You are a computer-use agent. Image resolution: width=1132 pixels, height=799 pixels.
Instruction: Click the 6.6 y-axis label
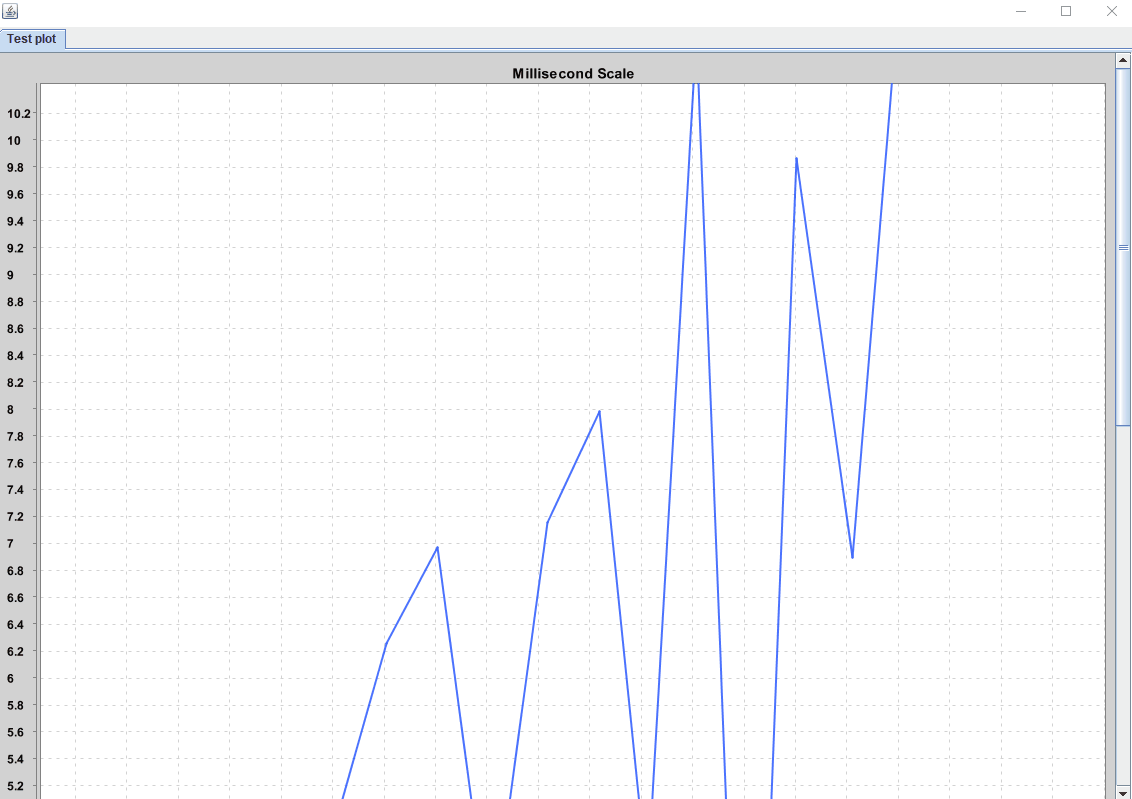click(15, 598)
